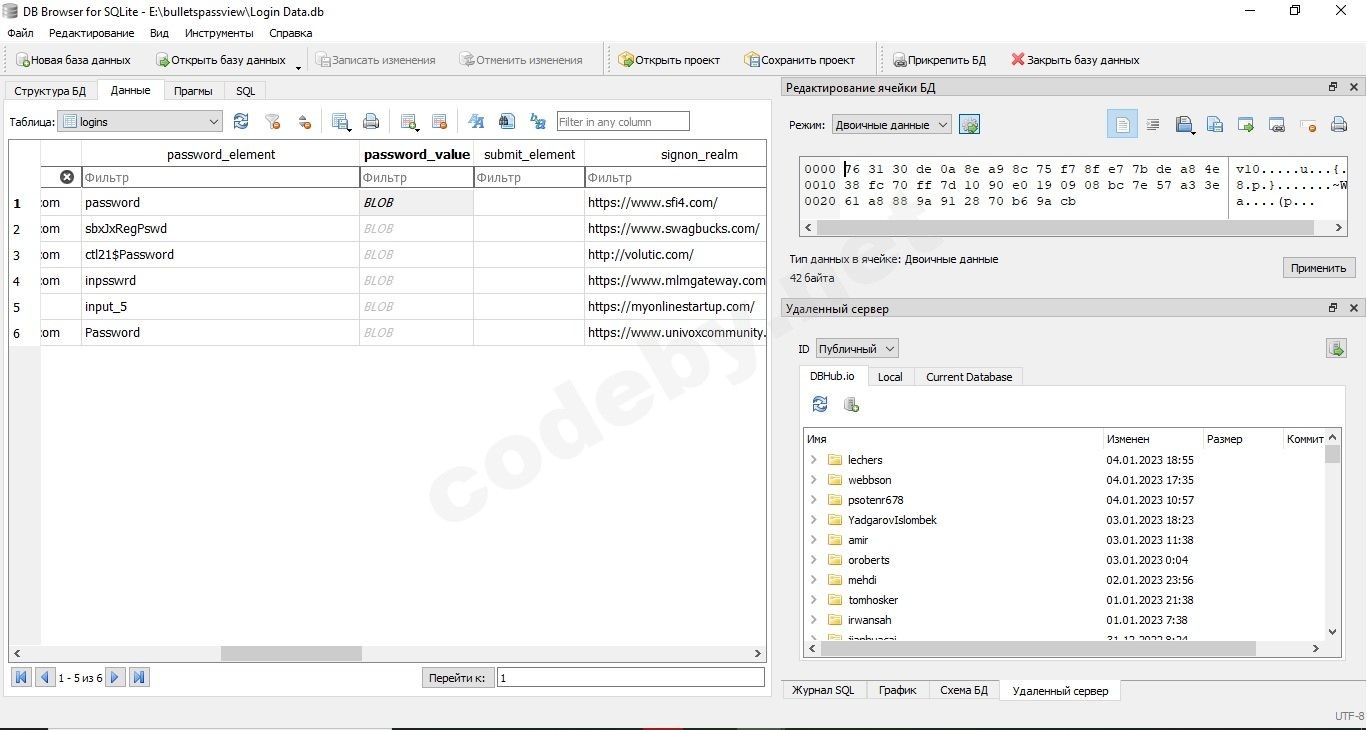Image resolution: width=1367 pixels, height=730 pixels.
Task: Switch to the Структура БД tab
Action: coord(50,91)
